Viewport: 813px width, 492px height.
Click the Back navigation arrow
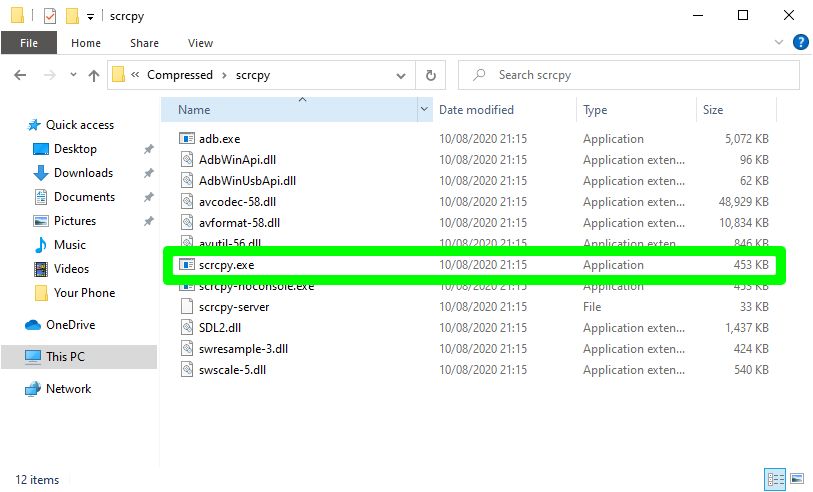[20, 75]
